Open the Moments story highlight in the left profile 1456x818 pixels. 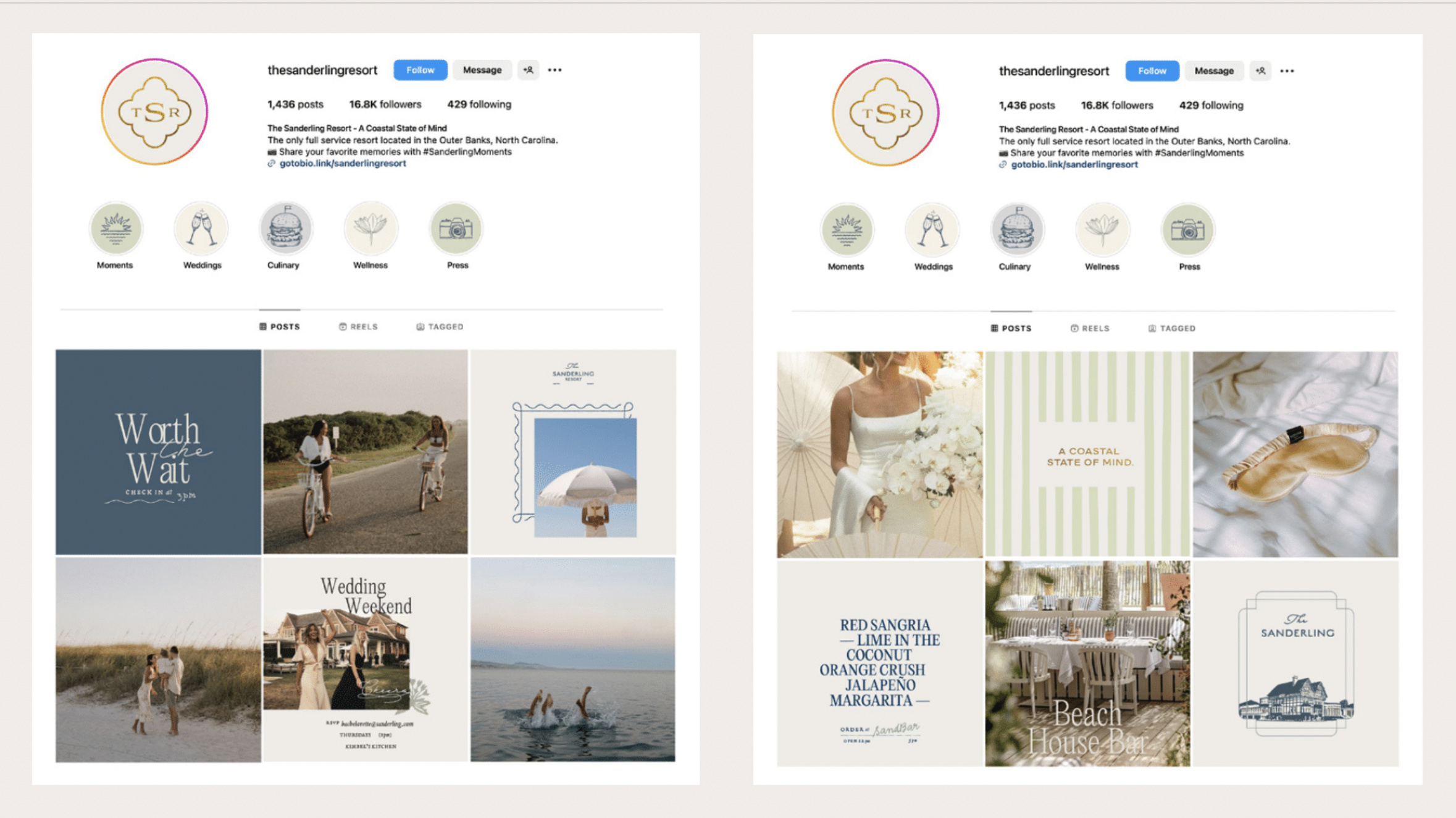pos(115,229)
